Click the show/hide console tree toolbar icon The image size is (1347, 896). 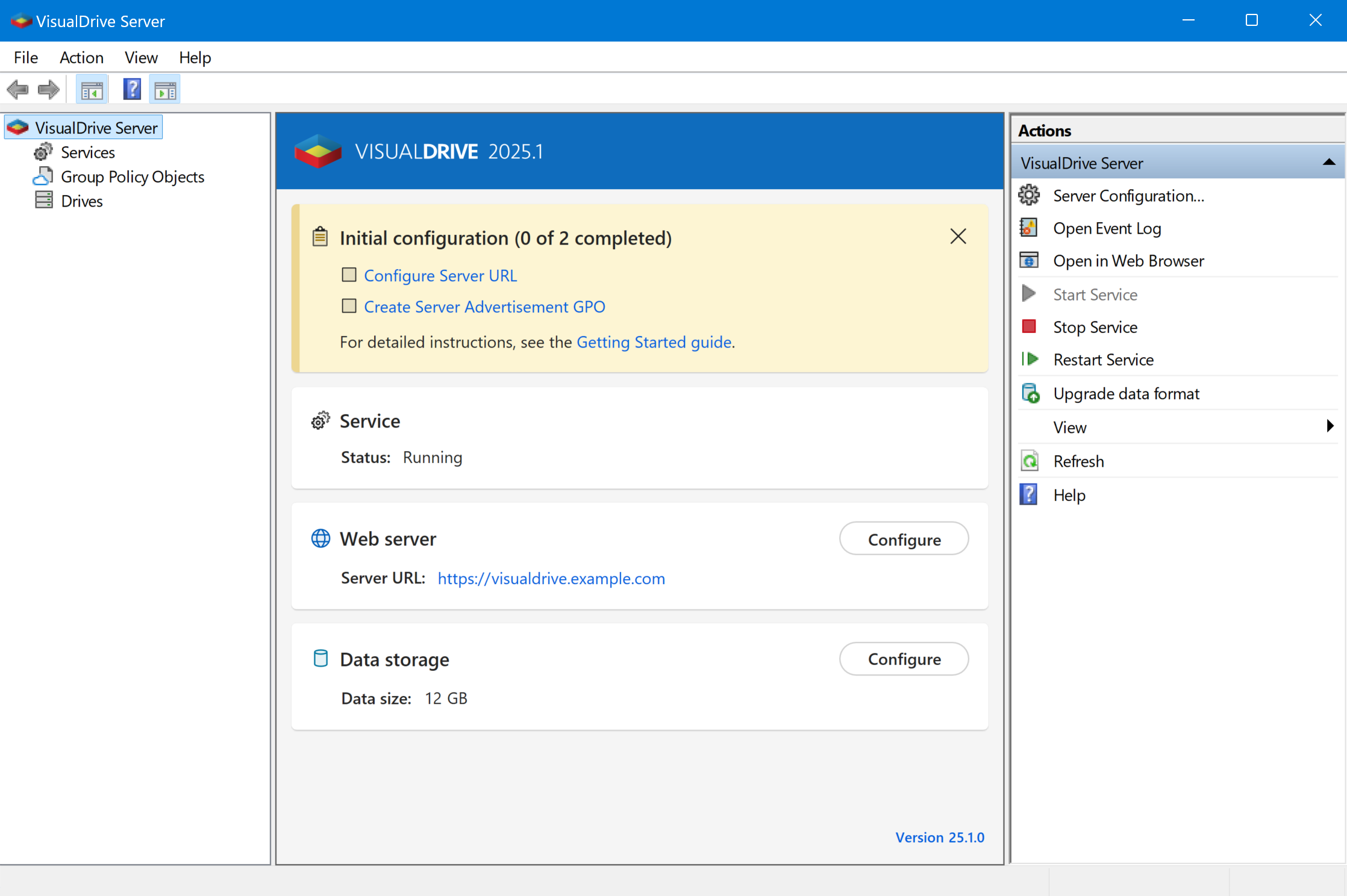92,89
